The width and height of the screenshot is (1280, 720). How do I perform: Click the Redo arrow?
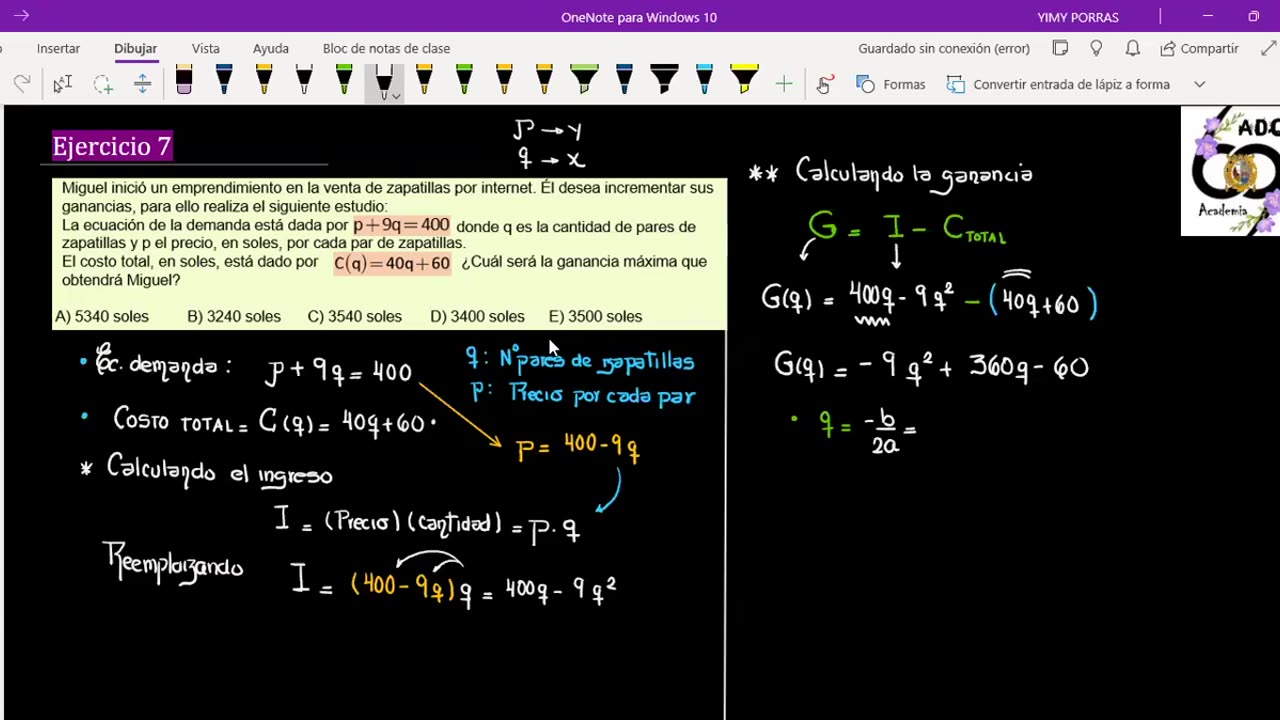pos(22,84)
